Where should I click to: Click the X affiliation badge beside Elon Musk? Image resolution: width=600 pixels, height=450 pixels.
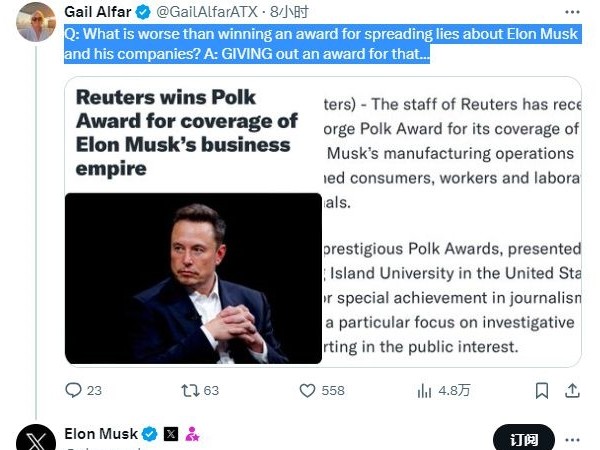171,434
